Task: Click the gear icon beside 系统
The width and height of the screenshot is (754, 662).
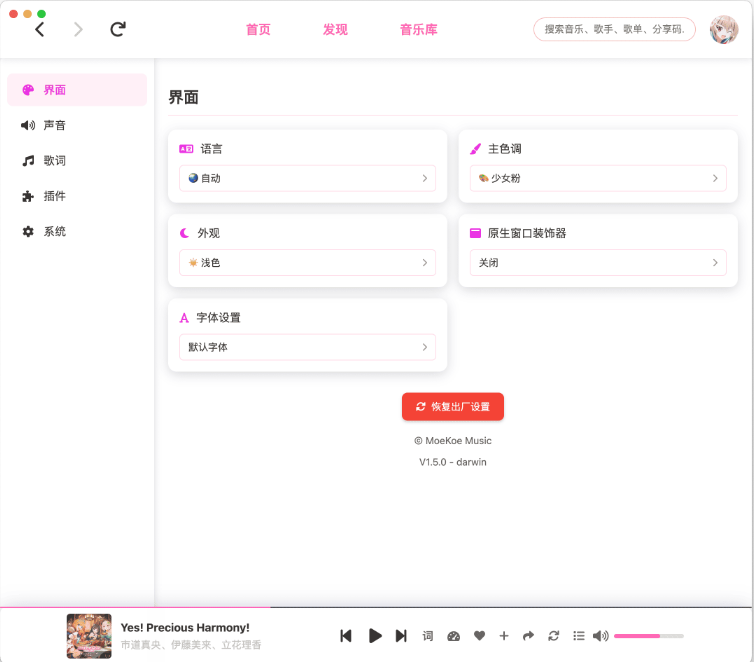Action: [x=28, y=231]
